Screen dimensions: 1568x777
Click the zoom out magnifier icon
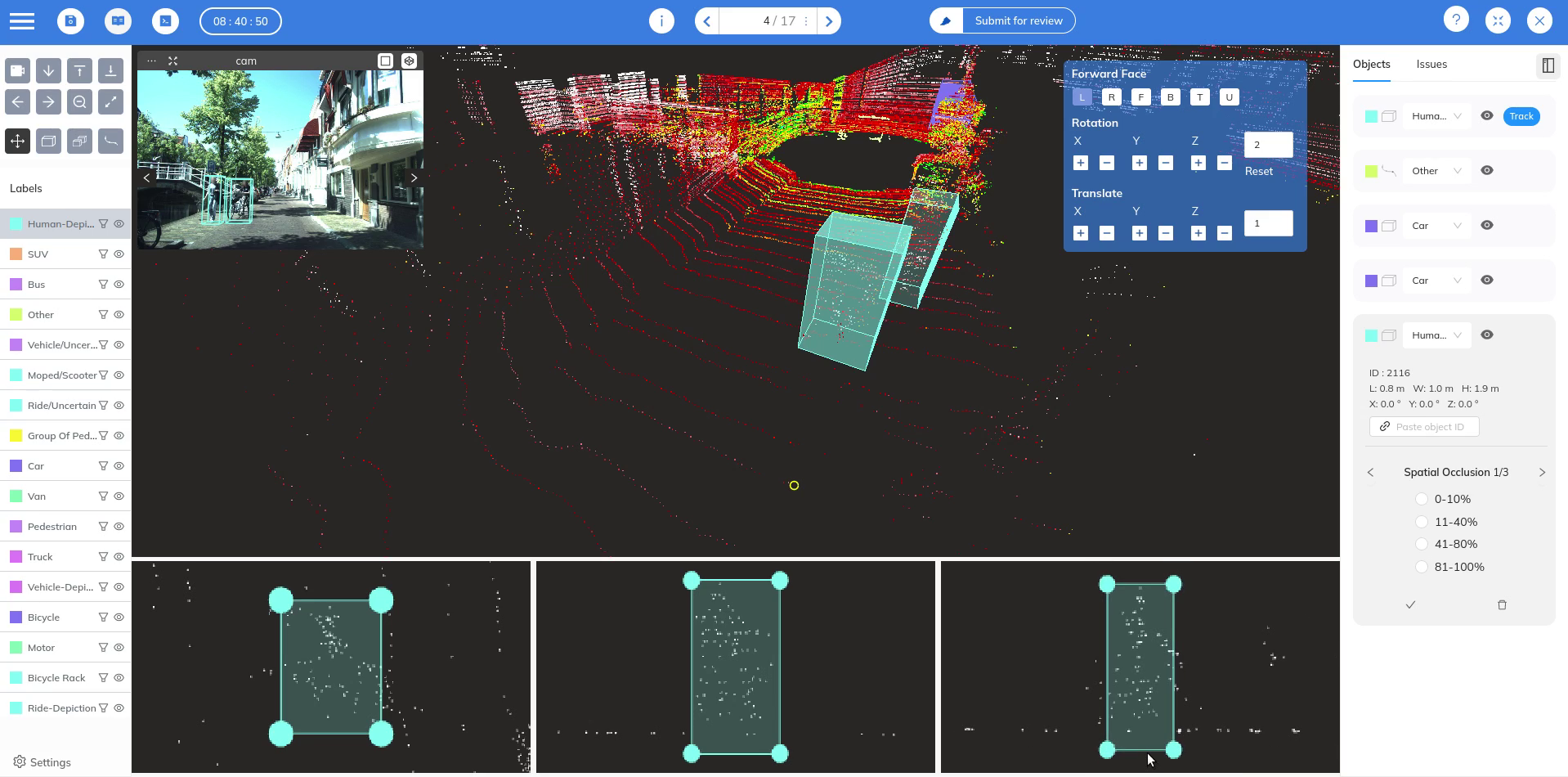pos(79,102)
